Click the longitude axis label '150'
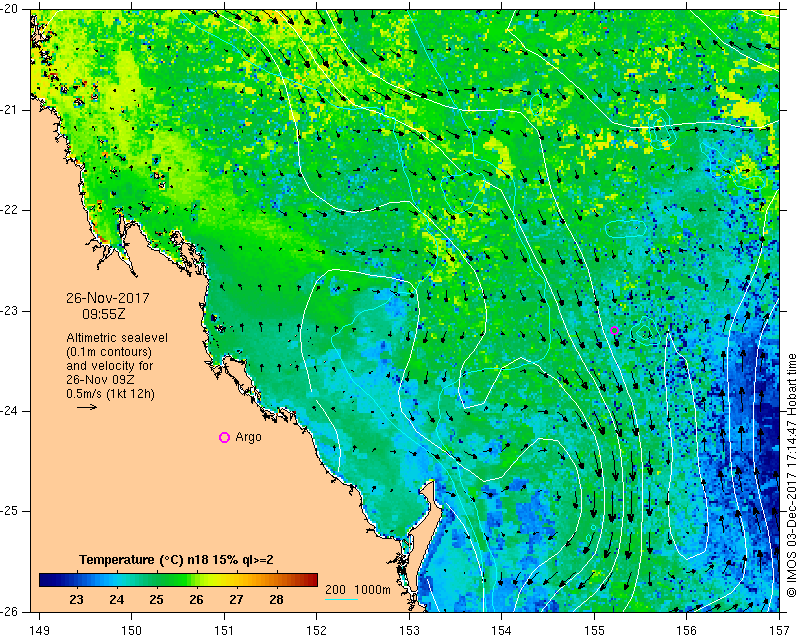 pos(131,631)
